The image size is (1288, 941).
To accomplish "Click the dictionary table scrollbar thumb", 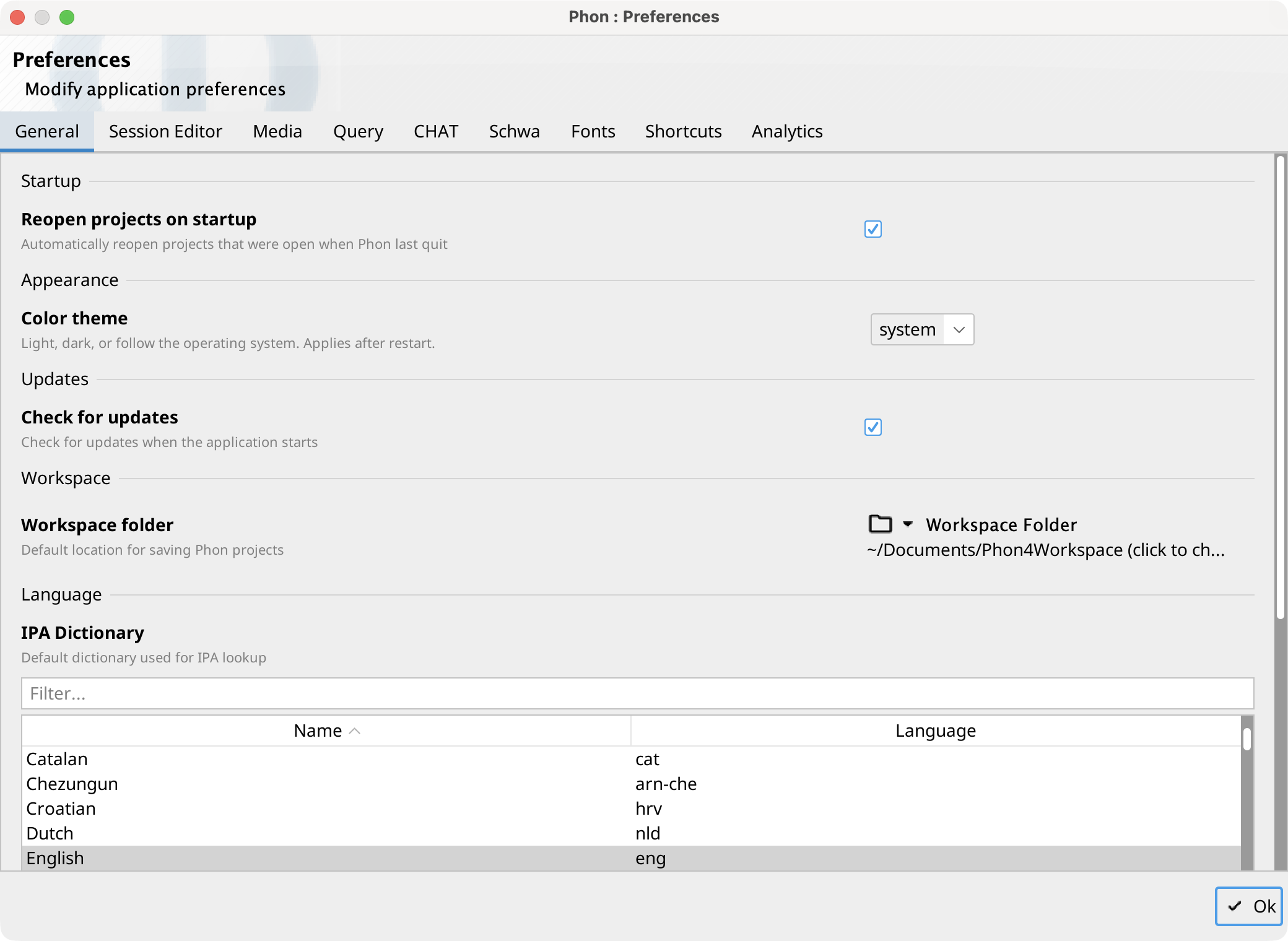I will [1247, 739].
